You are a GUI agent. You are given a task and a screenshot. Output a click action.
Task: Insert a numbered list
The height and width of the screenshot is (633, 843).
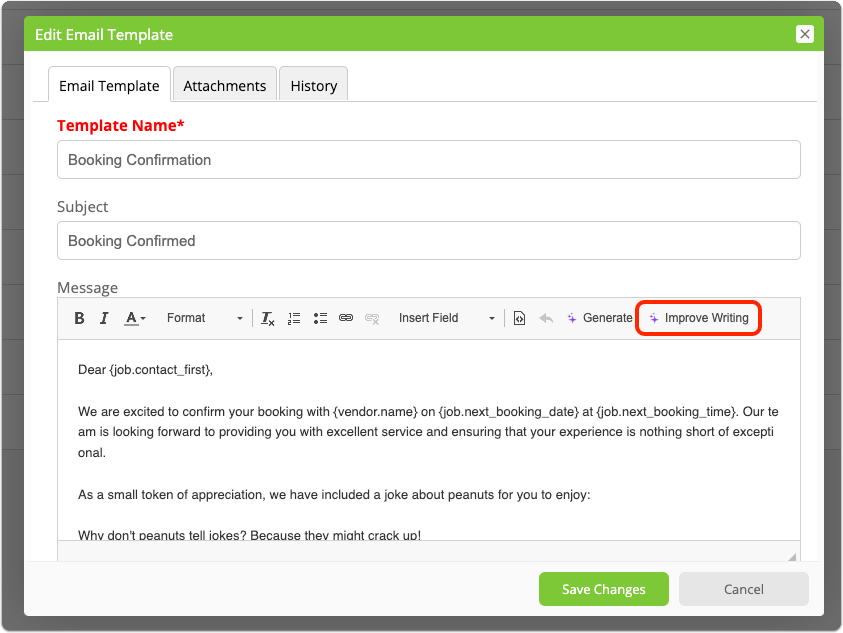pos(293,318)
